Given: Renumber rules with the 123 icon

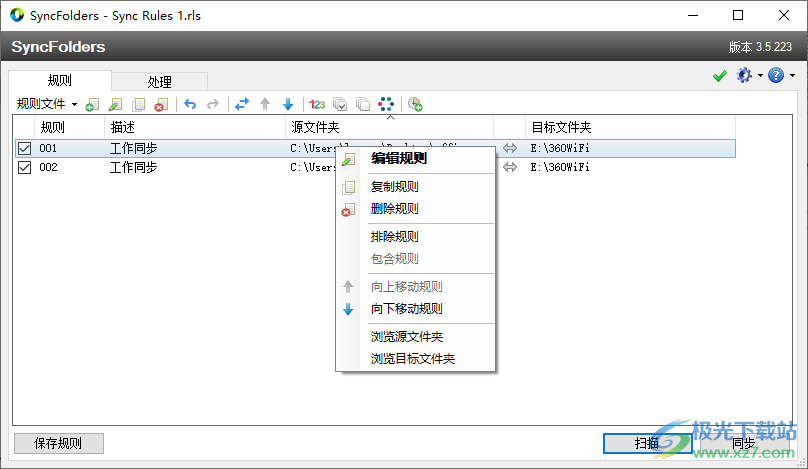Looking at the screenshot, I should [317, 105].
